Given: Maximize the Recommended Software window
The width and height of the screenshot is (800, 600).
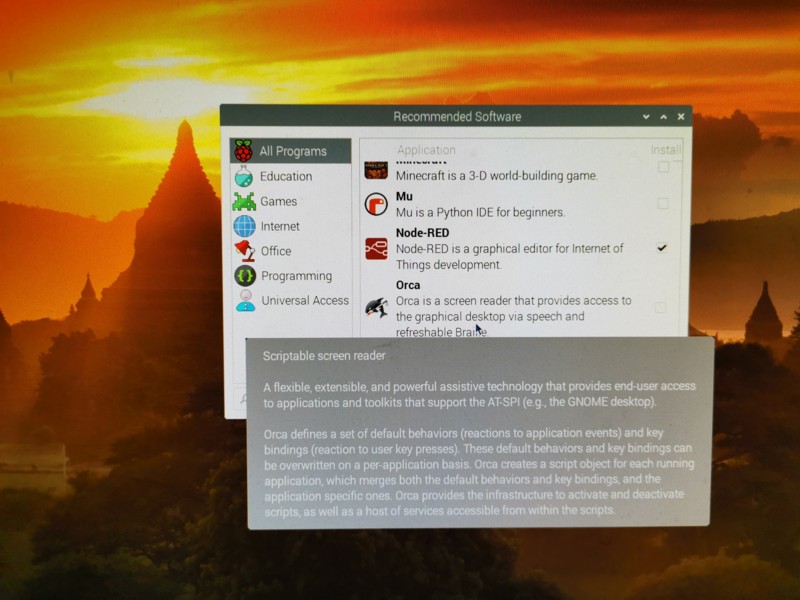Looking at the screenshot, I should [663, 117].
